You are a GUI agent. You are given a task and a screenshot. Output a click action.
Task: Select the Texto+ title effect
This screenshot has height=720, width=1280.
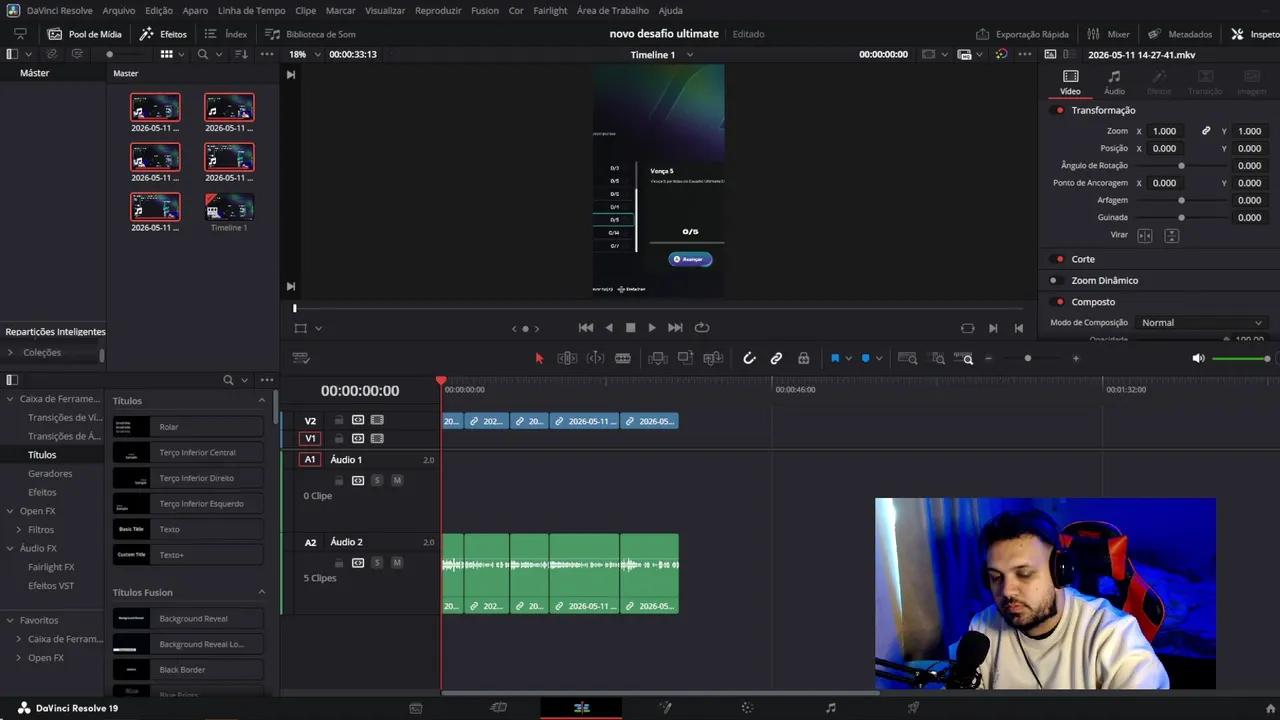point(188,554)
